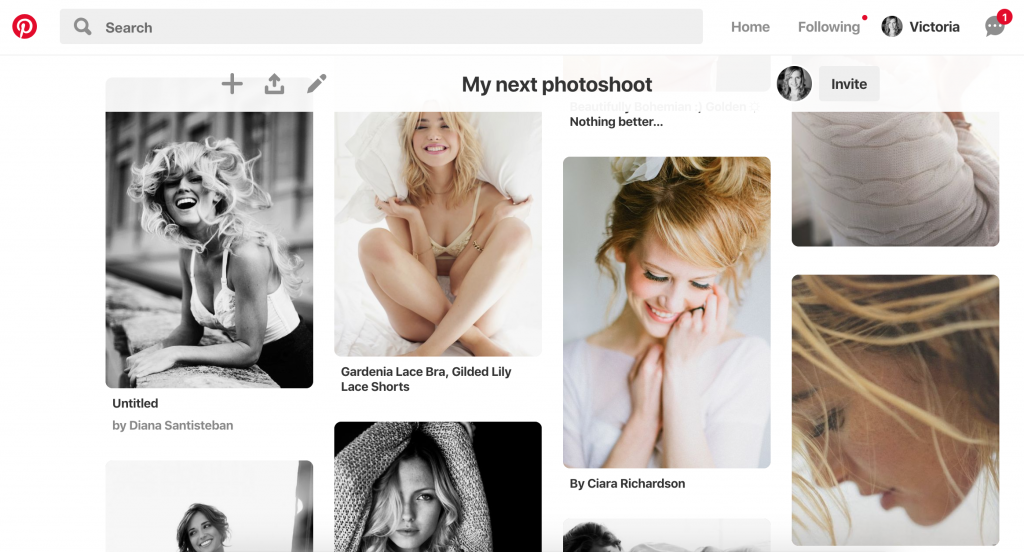The width and height of the screenshot is (1024, 552).
Task: Select the 'My next photoshoot' board title
Action: tap(557, 85)
